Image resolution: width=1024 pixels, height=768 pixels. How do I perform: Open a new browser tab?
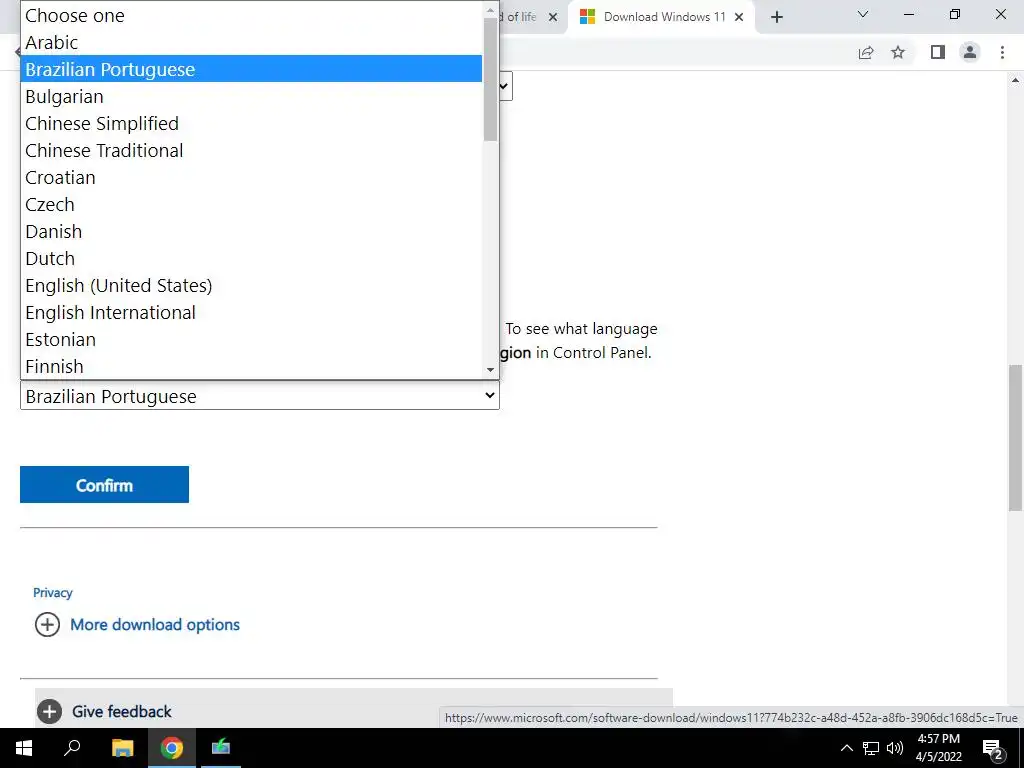click(x=776, y=17)
